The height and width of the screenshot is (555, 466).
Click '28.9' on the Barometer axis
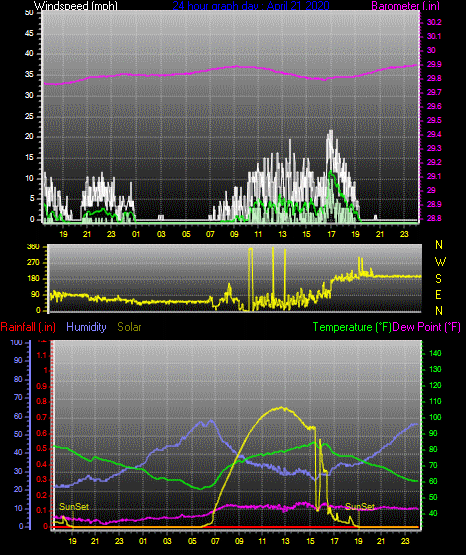(x=434, y=204)
